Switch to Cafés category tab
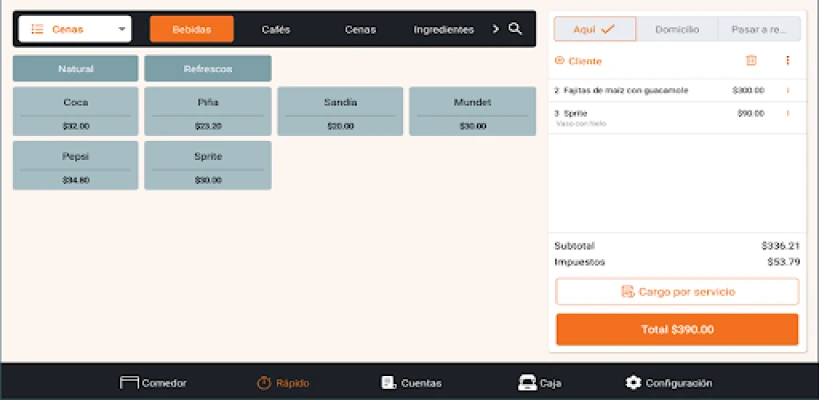Viewport: 819px width, 400px height. point(276,29)
